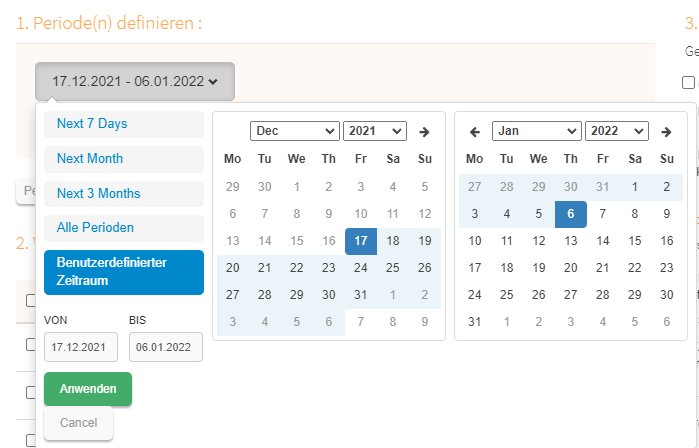The image size is (699, 448).
Task: Choose the Next 3 Months preset
Action: pos(124,193)
